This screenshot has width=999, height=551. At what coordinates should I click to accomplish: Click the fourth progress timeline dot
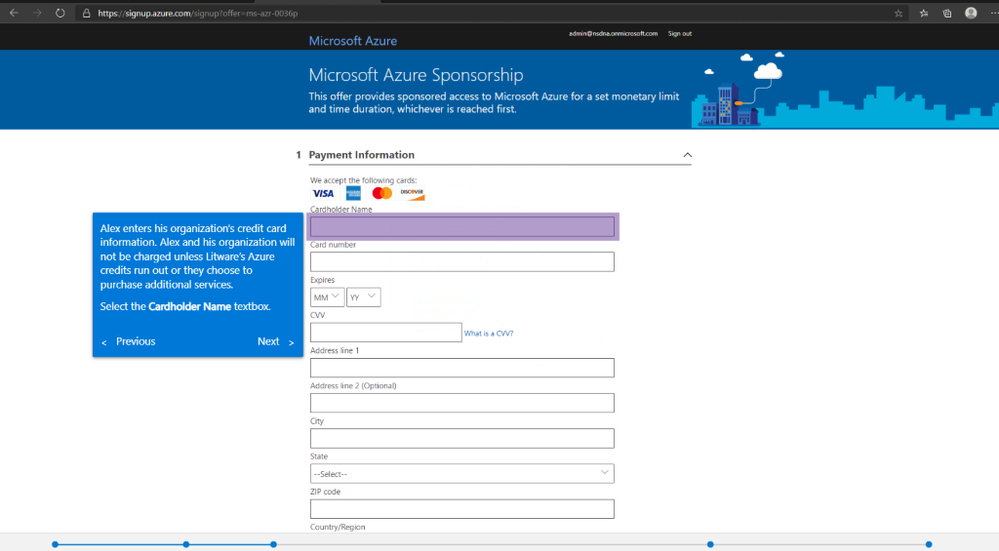pos(710,545)
